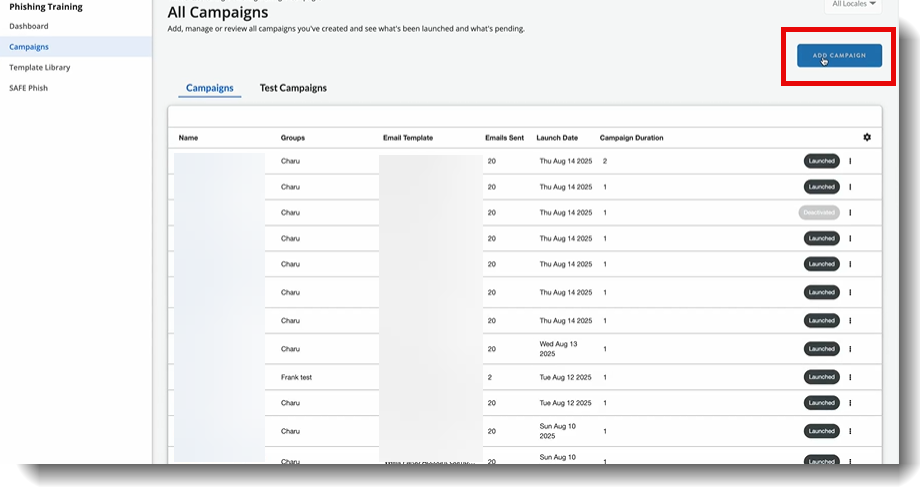Open kebab menu for the Deactivated campaign
The width and height of the screenshot is (920, 487).
[850, 212]
